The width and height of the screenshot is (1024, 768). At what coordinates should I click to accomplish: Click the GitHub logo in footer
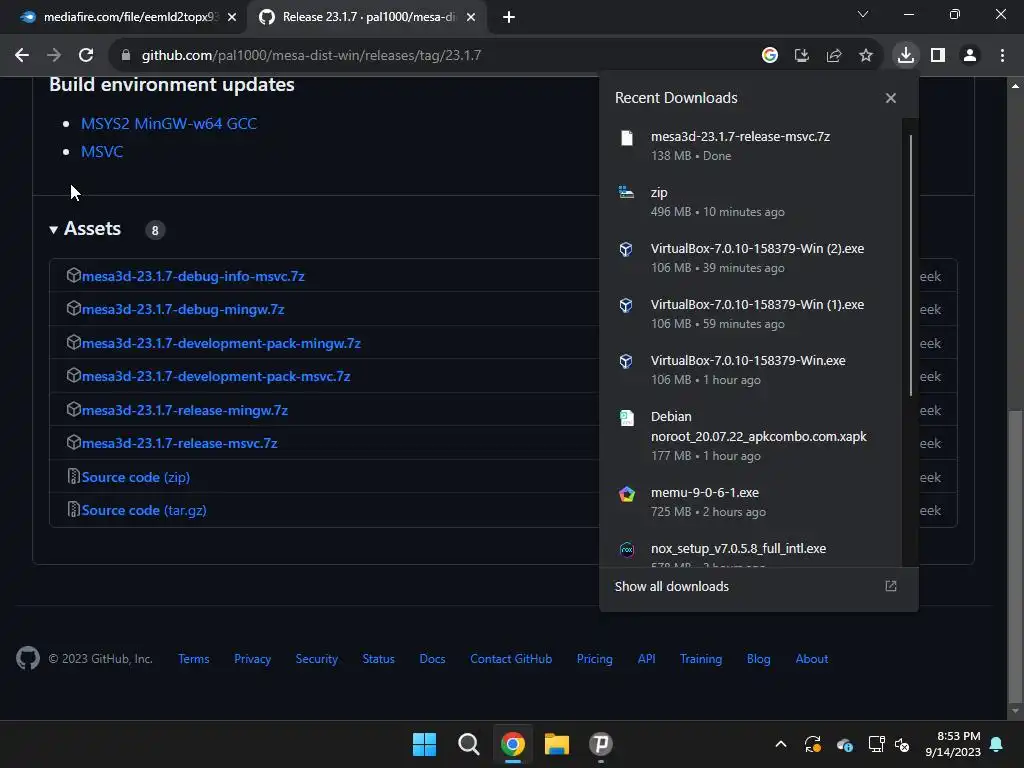pyautogui.click(x=28, y=658)
